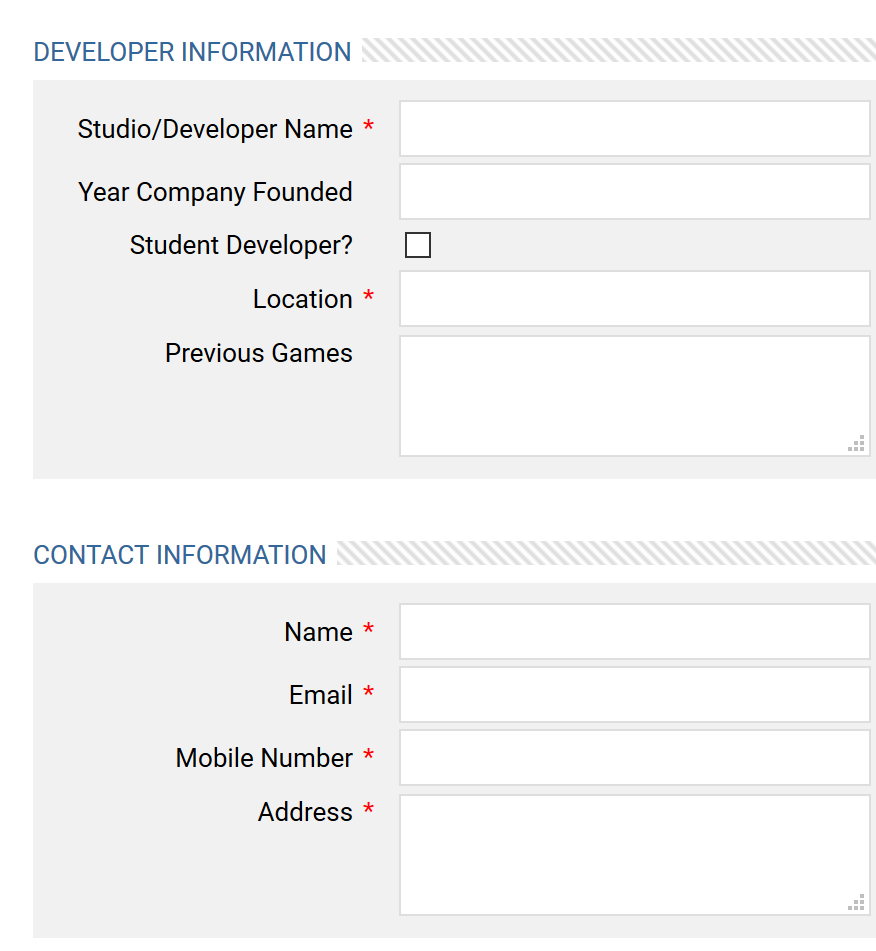The width and height of the screenshot is (876, 951).
Task: Click the Mobile Number label
Action: pos(264,758)
